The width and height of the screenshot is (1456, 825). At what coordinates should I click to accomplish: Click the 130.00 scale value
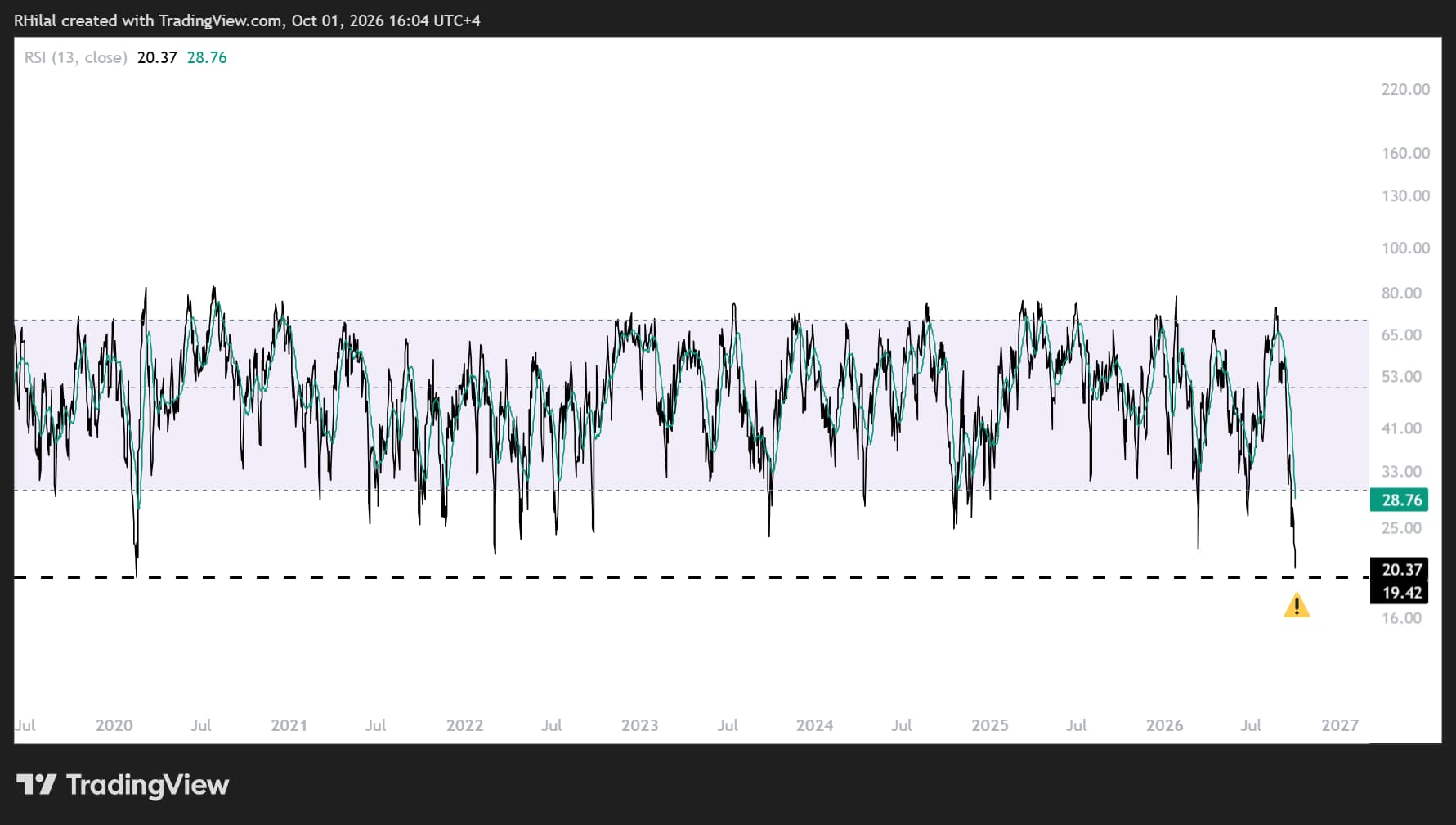(1405, 195)
